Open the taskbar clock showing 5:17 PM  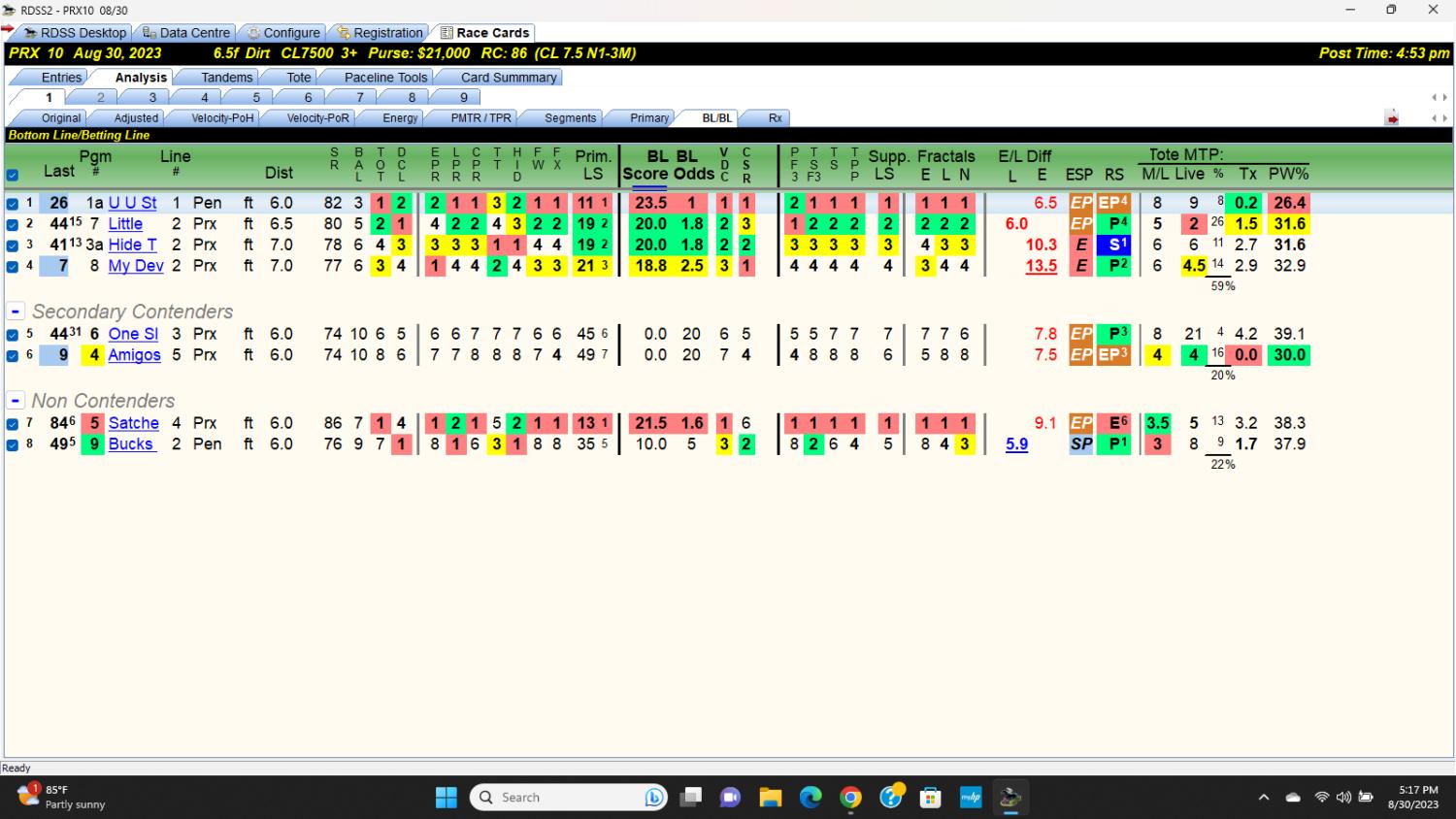[1413, 798]
